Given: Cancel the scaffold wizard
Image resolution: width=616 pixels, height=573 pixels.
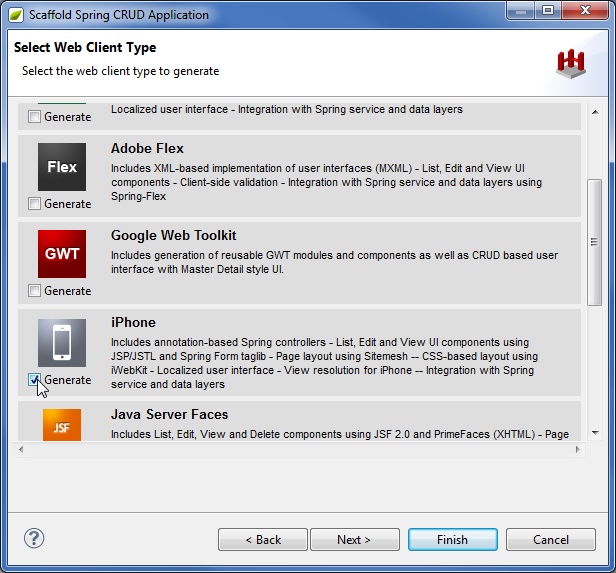Looking at the screenshot, I should (x=551, y=540).
